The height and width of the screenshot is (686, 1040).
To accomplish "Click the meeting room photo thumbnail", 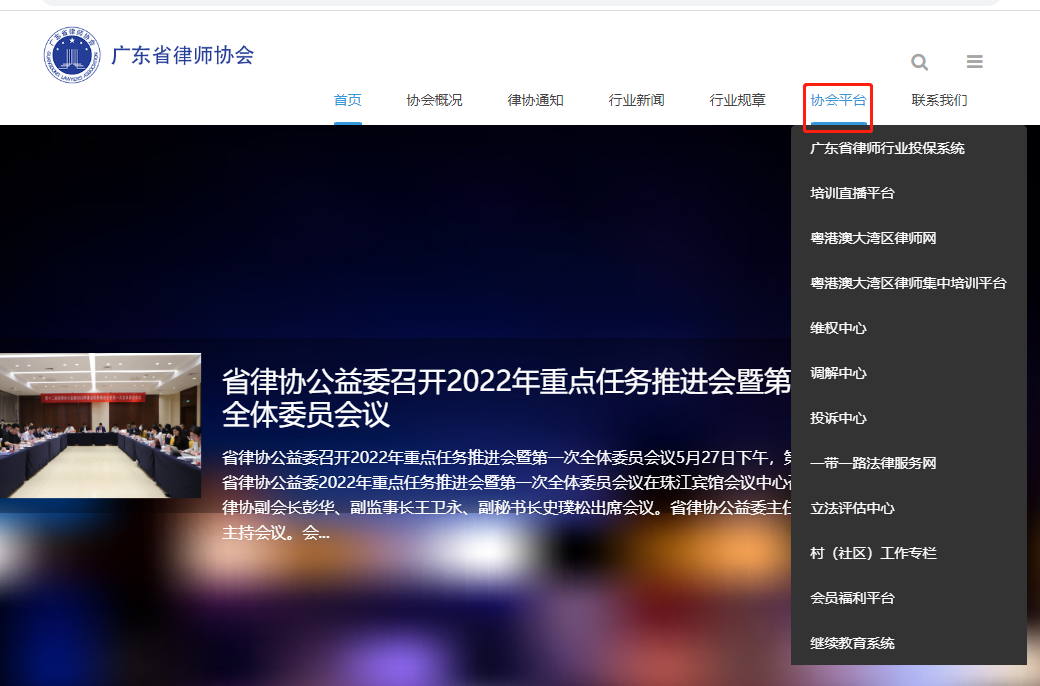I will click(x=100, y=425).
